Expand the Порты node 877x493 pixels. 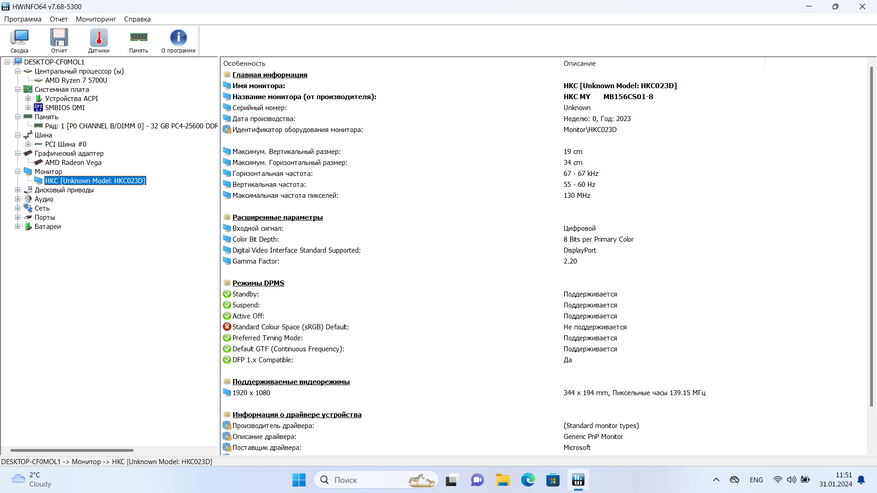(x=18, y=217)
